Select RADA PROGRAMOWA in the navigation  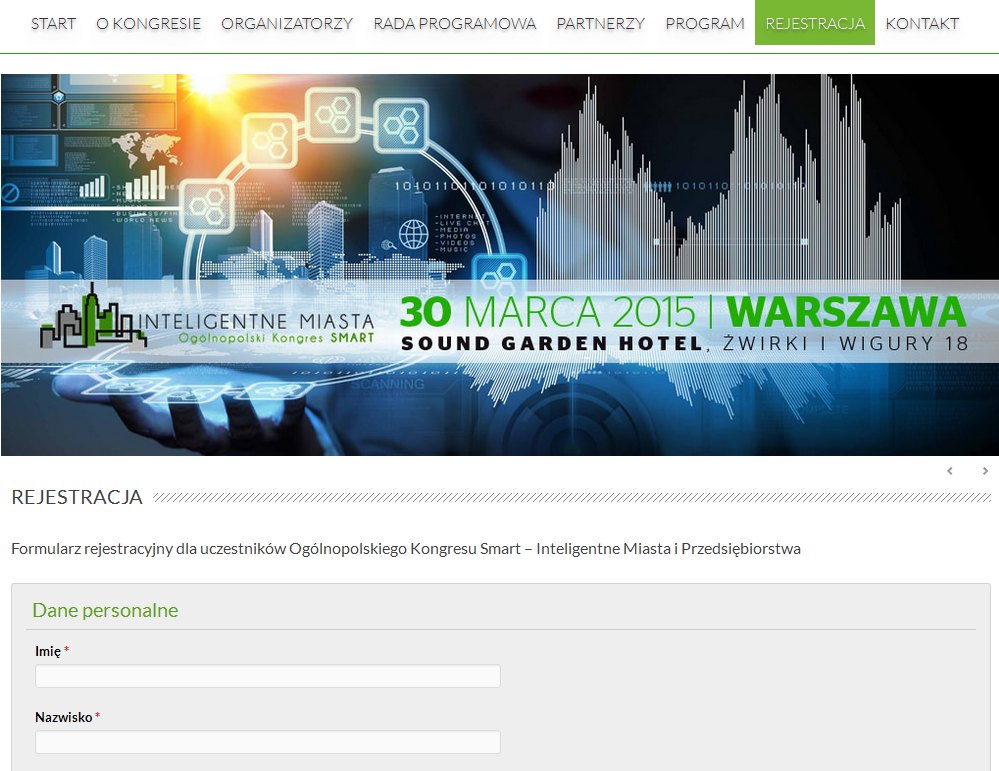(x=455, y=24)
